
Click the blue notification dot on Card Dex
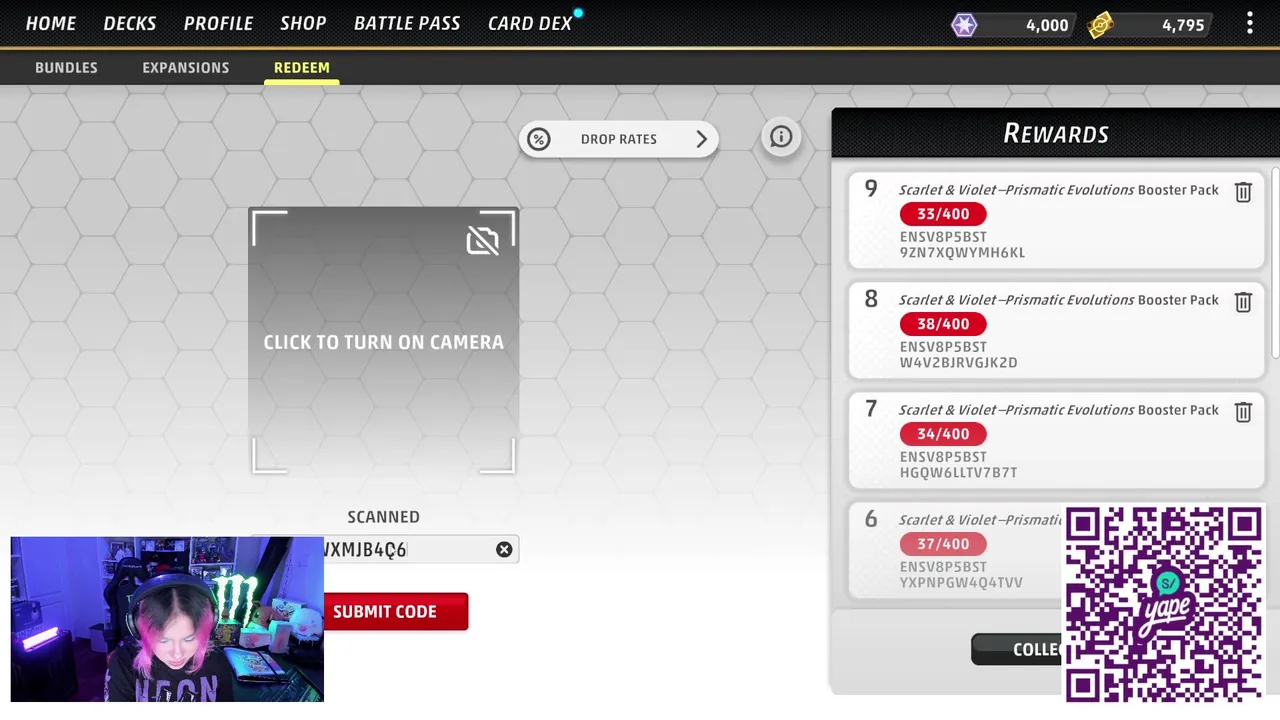coord(578,13)
